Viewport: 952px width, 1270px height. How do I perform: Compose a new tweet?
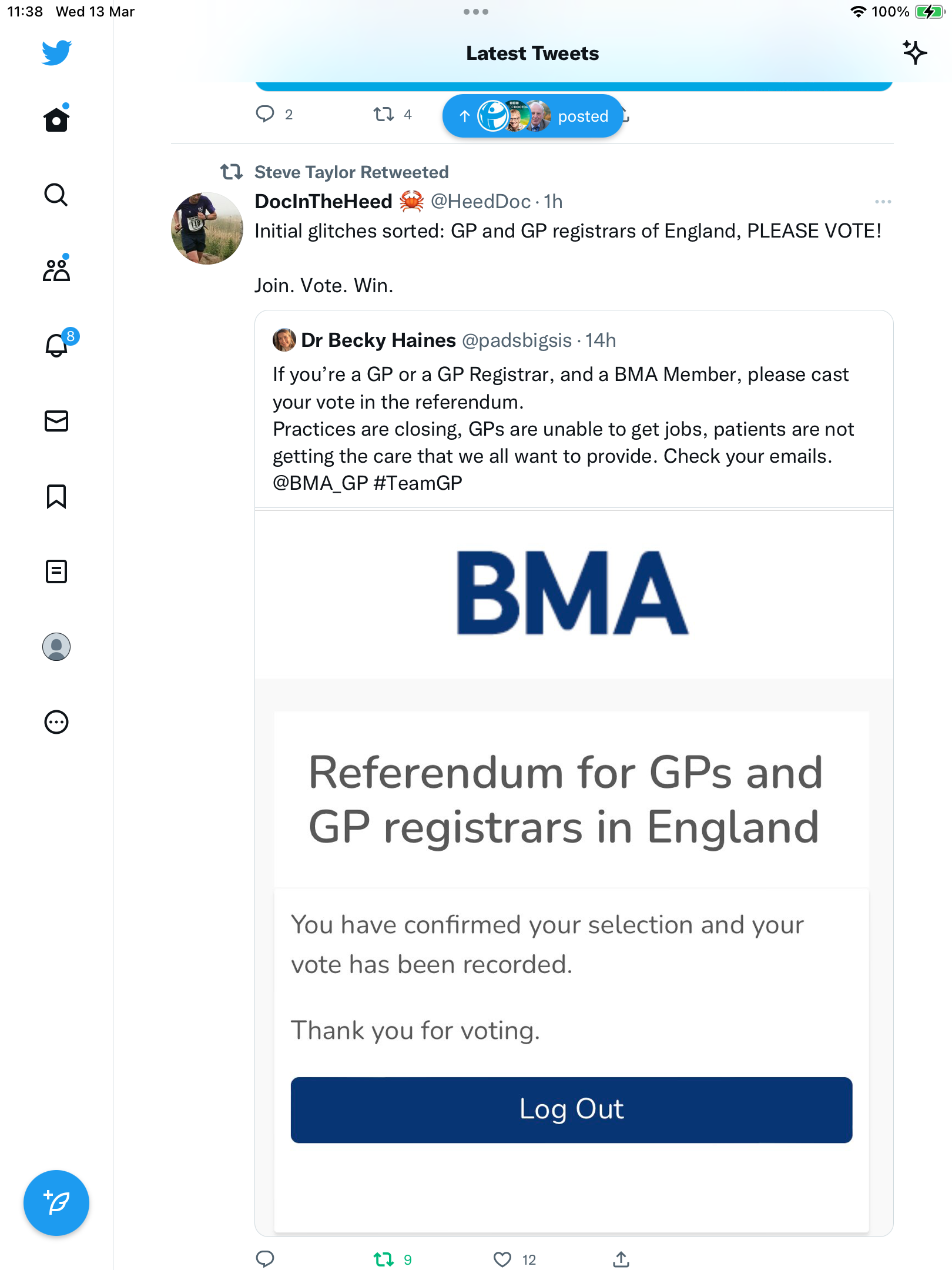tap(56, 1203)
